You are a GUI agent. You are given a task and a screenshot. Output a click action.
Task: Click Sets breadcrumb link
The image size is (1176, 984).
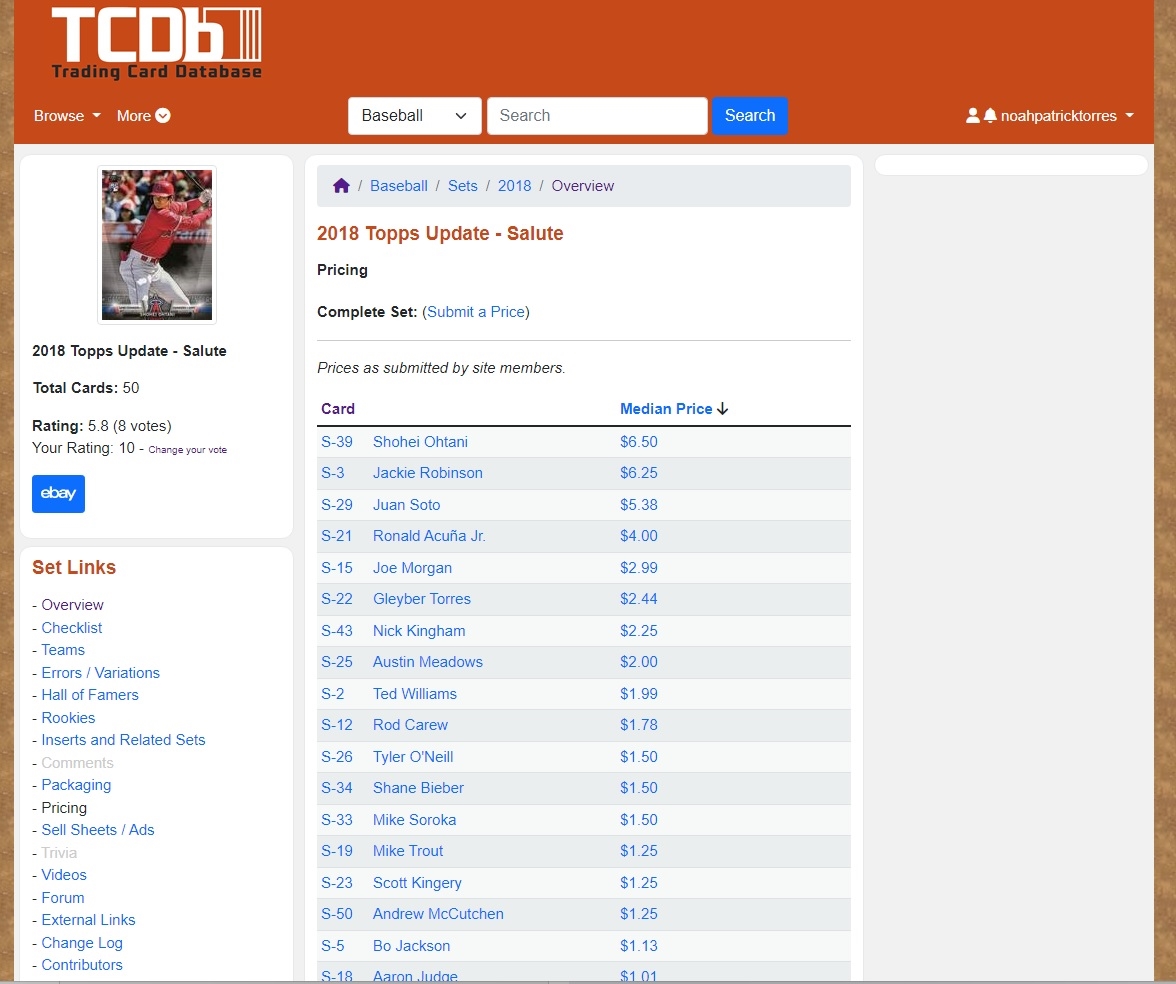463,186
